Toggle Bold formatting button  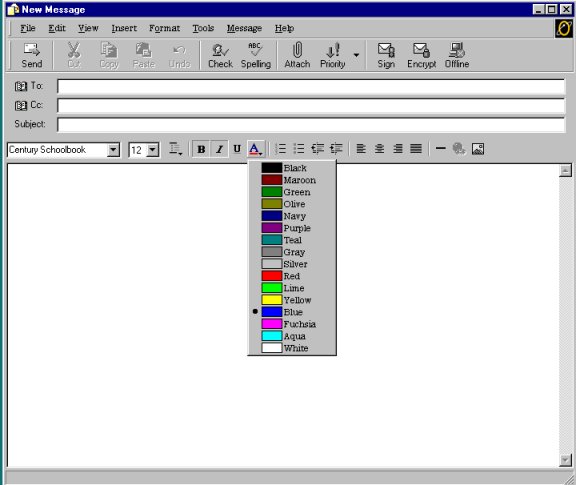(x=201, y=149)
